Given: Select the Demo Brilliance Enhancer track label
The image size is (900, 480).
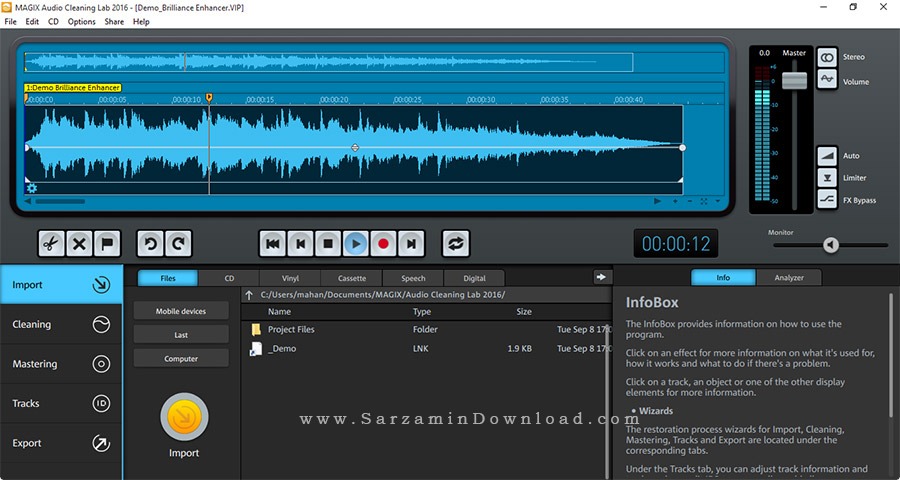Looking at the screenshot, I should (73, 88).
